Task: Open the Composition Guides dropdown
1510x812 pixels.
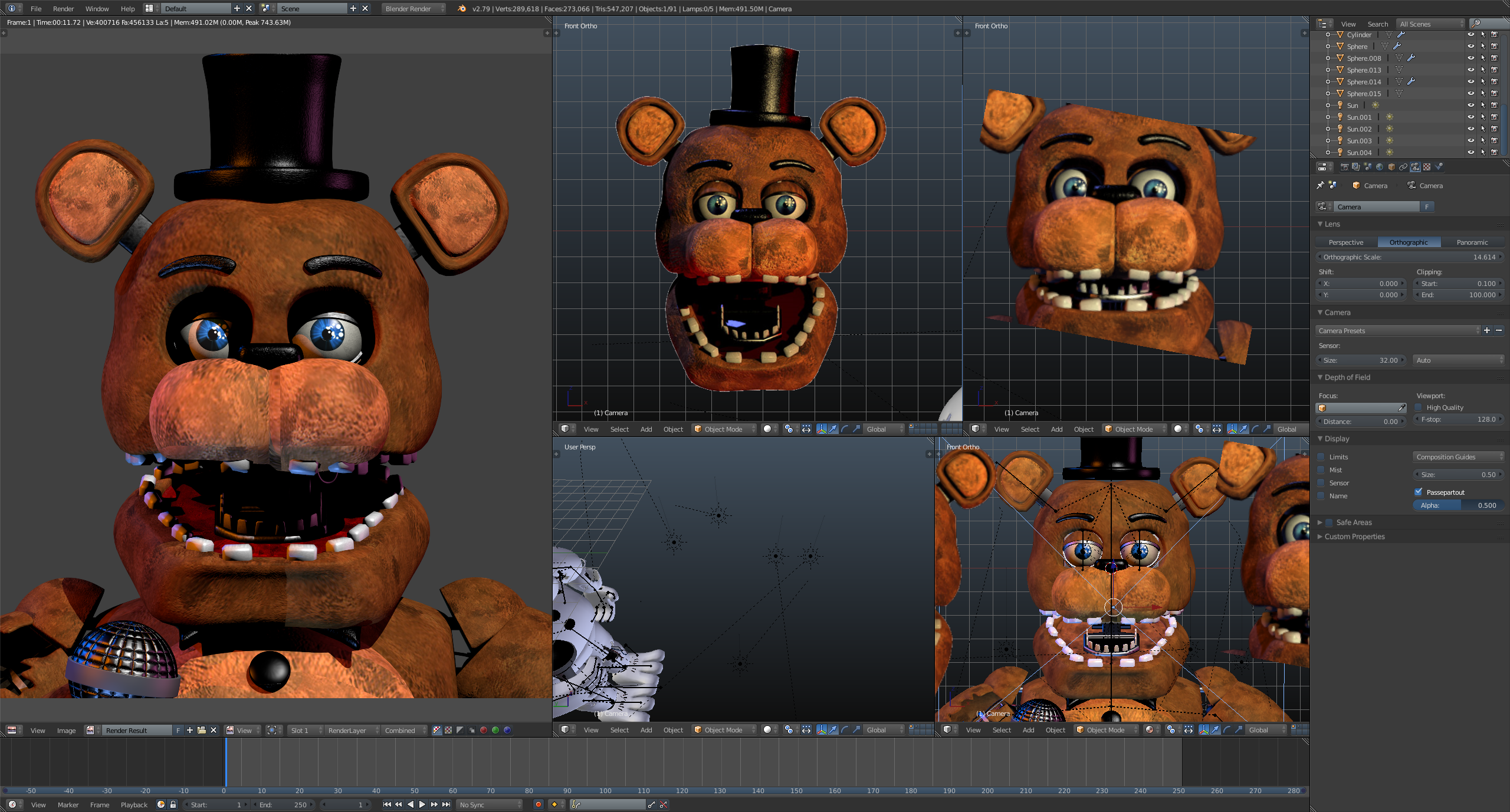Action: pos(1458,456)
